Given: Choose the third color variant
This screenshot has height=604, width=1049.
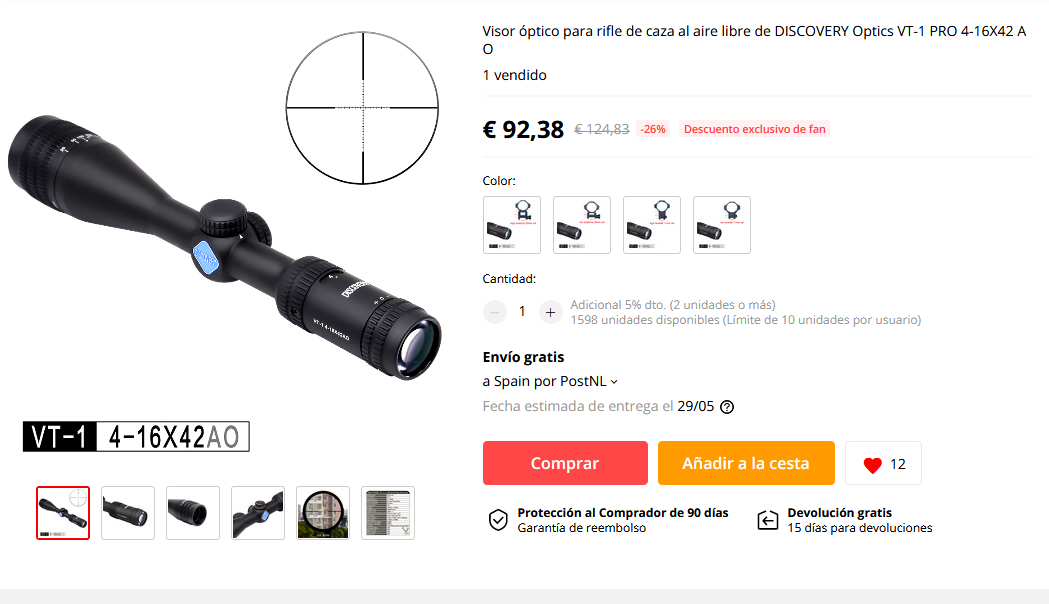Looking at the screenshot, I should pyautogui.click(x=652, y=225).
